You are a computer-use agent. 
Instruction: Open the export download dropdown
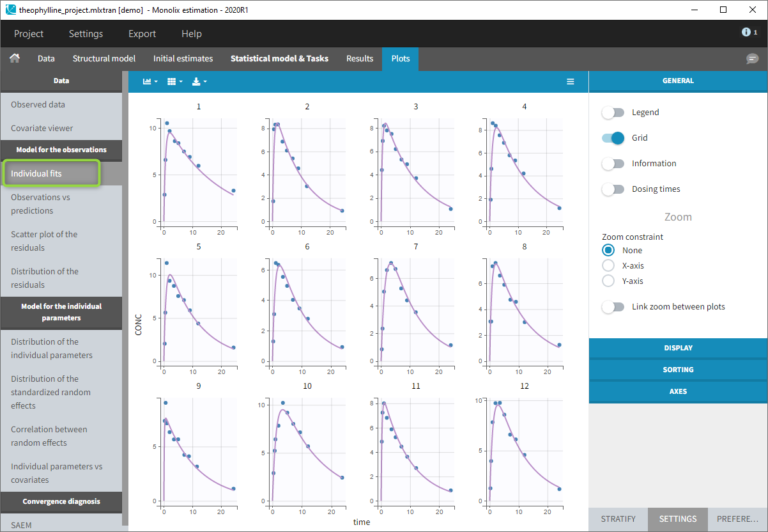click(200, 81)
